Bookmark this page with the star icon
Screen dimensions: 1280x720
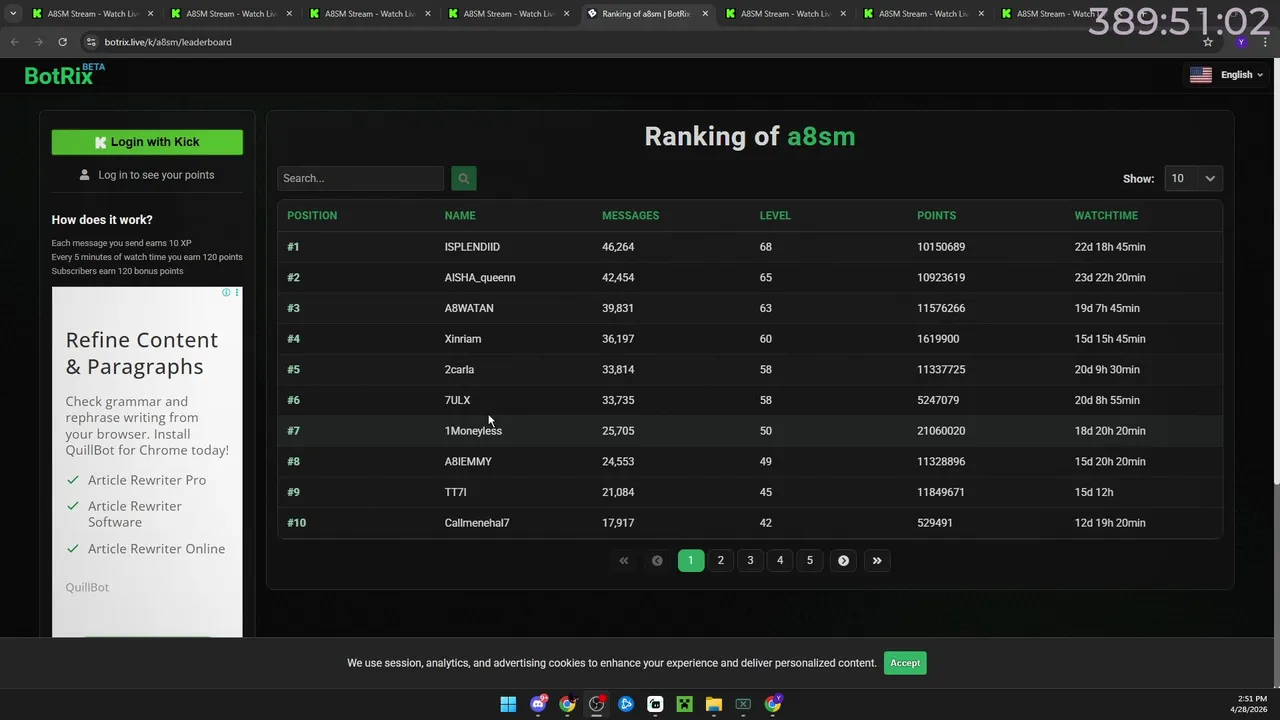tap(1208, 42)
